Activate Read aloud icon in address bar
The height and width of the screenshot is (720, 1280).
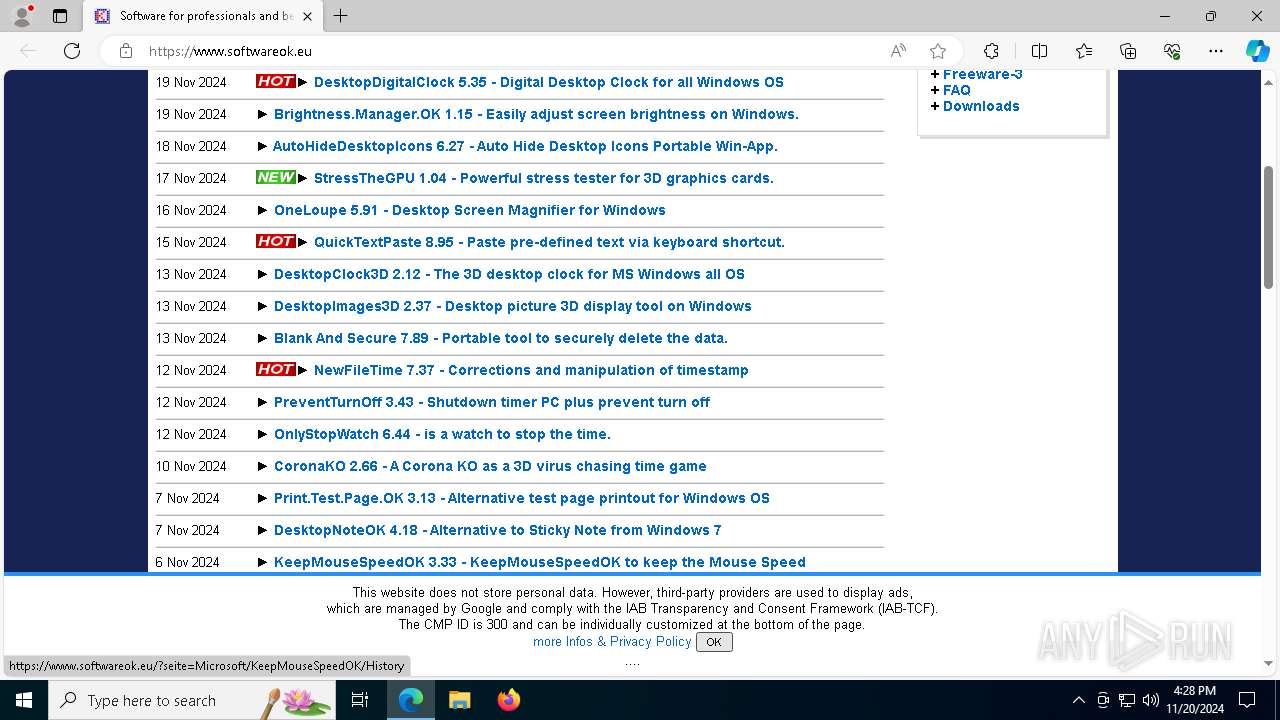[x=898, y=51]
